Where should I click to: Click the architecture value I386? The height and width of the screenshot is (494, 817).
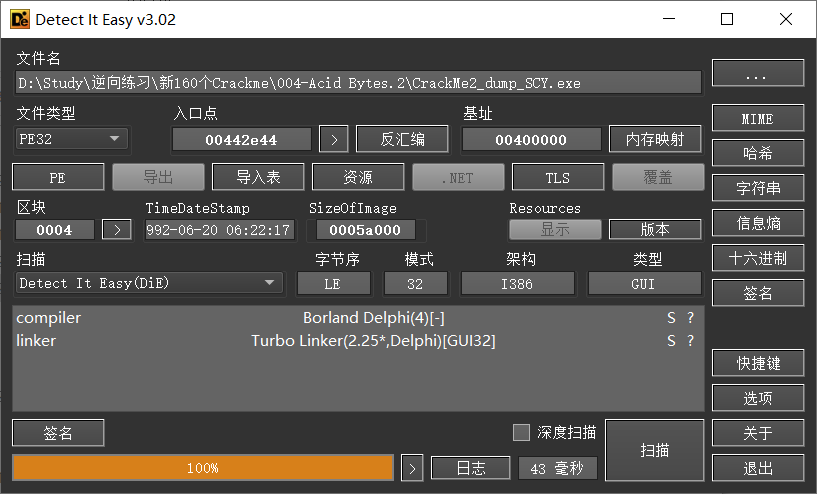[x=517, y=283]
